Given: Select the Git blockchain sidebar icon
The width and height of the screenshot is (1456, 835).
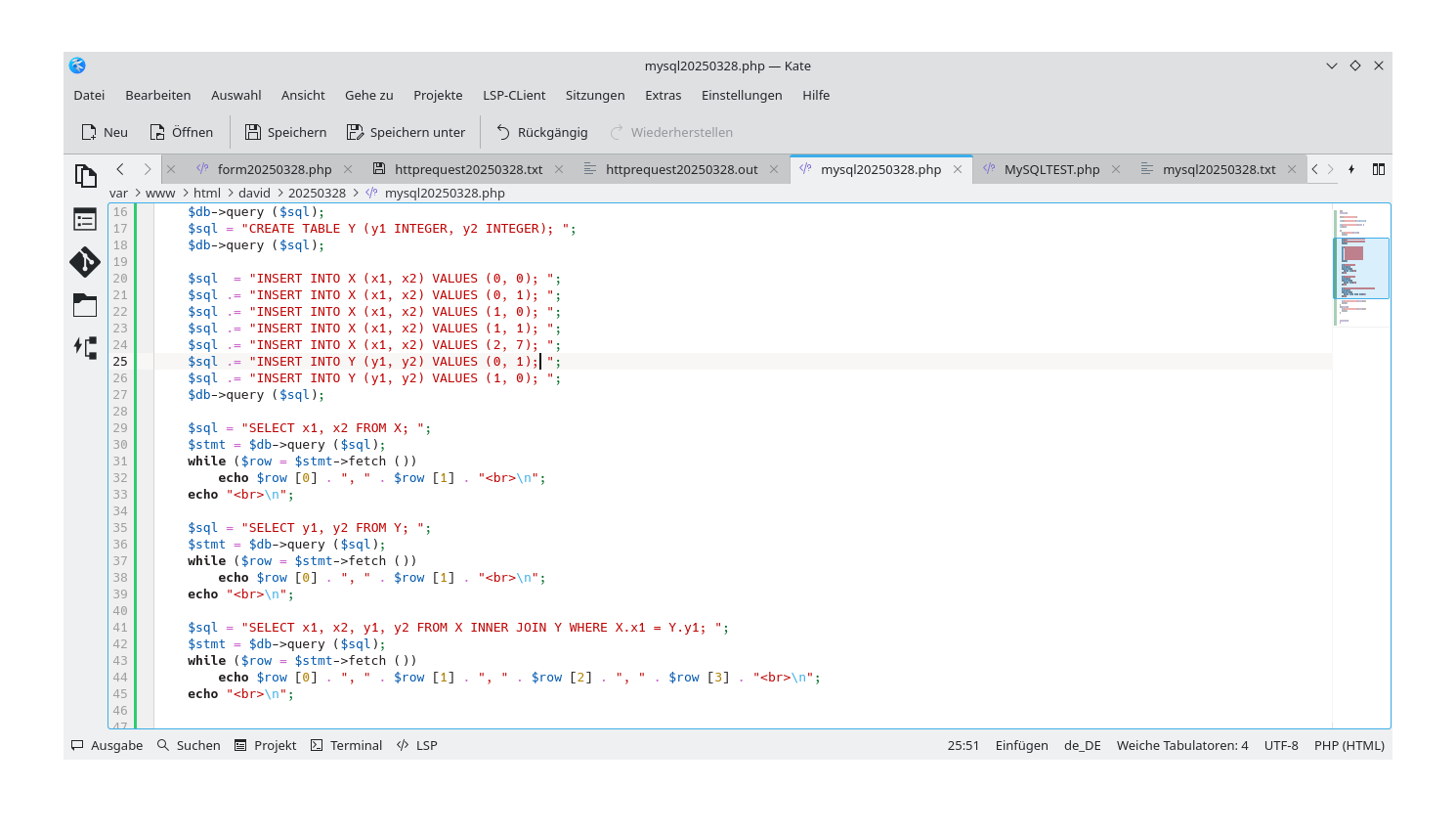Looking at the screenshot, I should [x=85, y=262].
